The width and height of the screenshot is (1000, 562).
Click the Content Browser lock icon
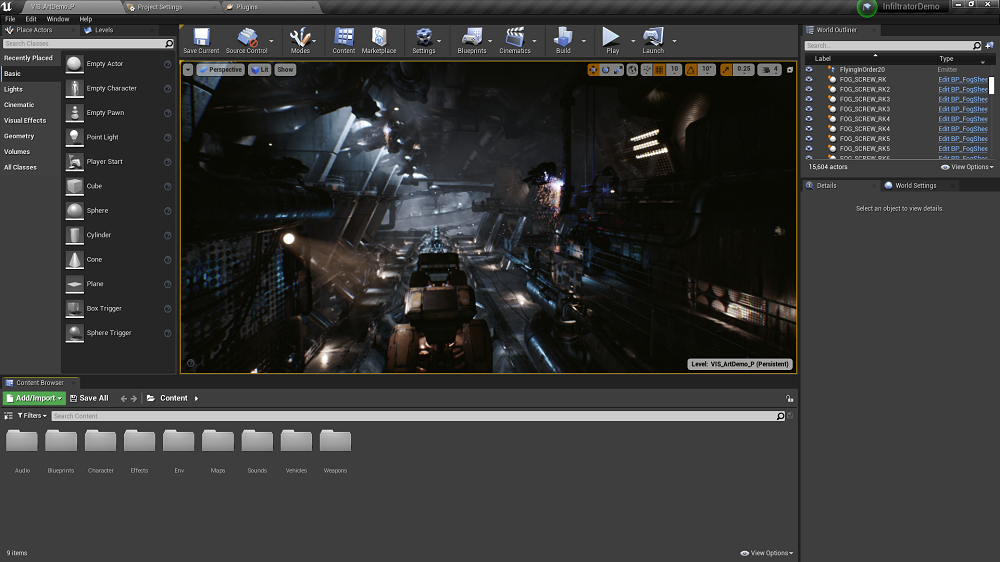tap(790, 398)
